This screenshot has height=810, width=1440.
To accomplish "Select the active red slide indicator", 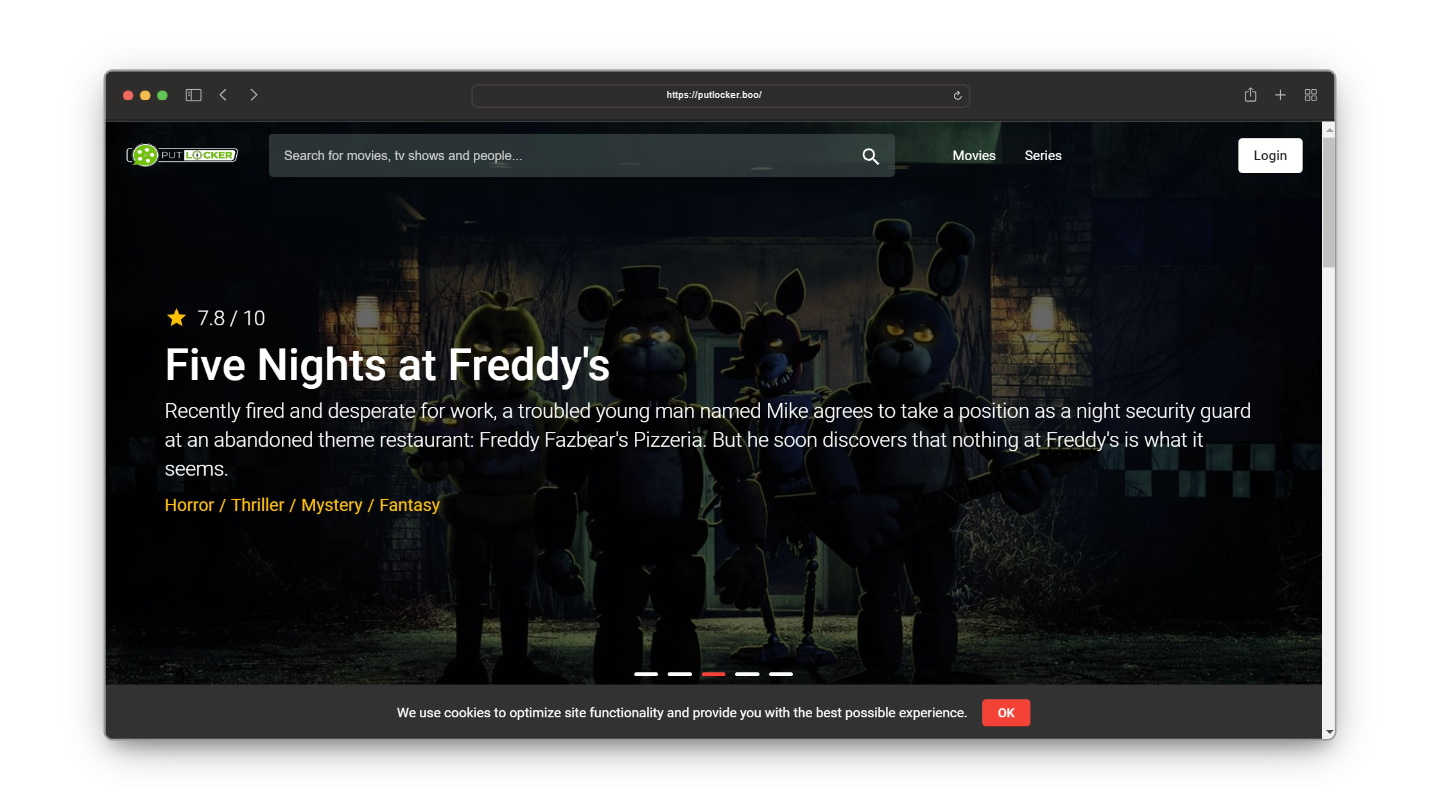I will (713, 674).
